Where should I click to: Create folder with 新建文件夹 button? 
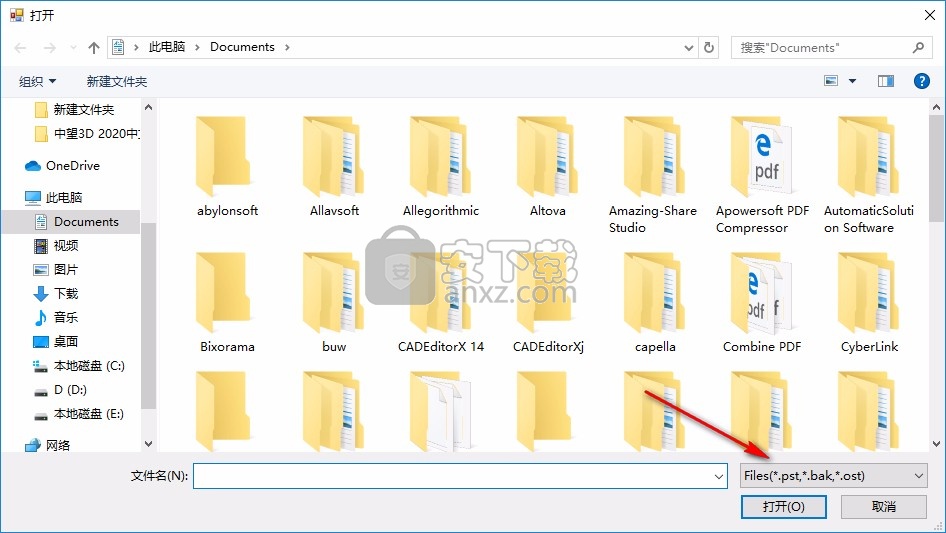click(x=117, y=81)
